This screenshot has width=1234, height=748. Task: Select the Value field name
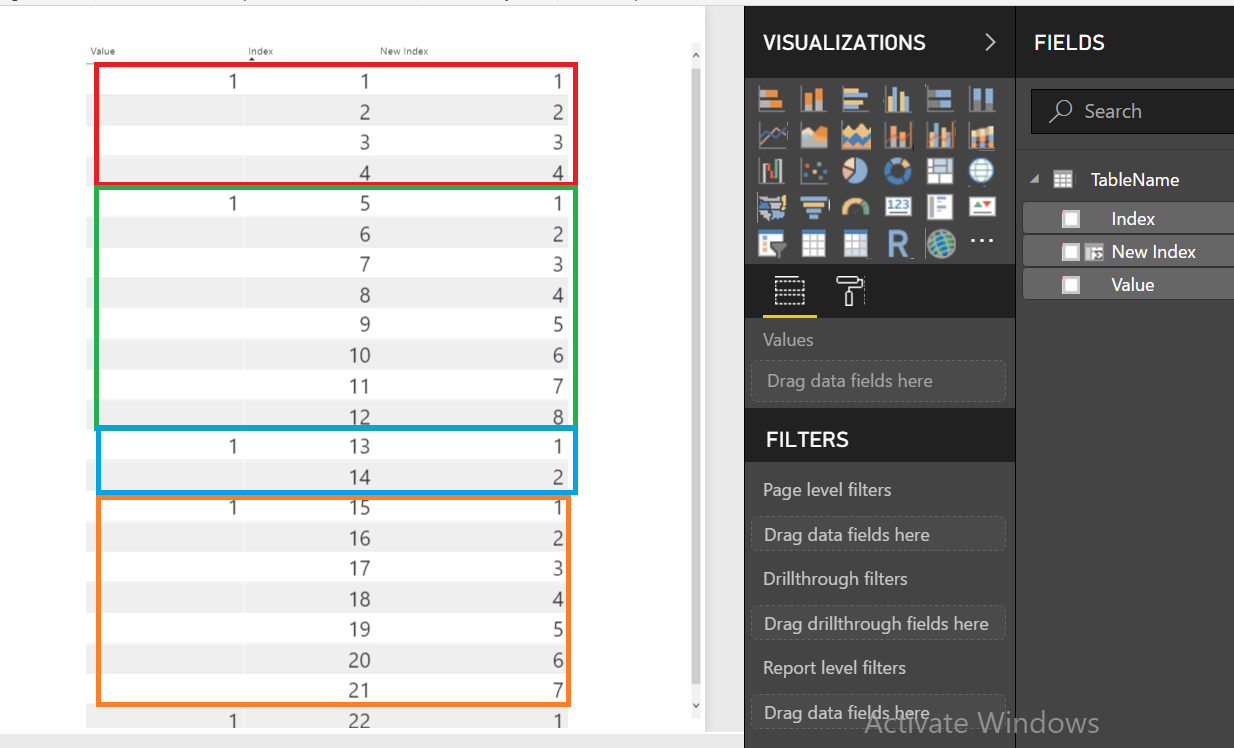pyautogui.click(x=1132, y=285)
